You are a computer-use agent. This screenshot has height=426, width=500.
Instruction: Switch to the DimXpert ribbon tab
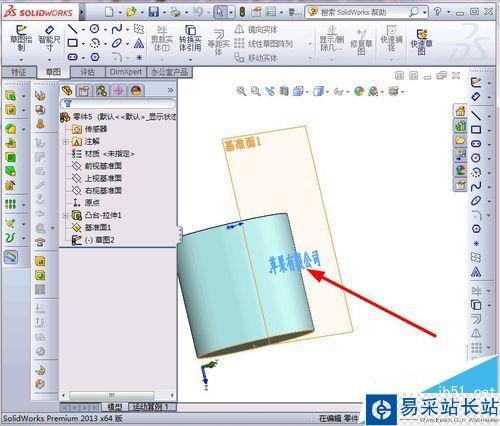(125, 72)
